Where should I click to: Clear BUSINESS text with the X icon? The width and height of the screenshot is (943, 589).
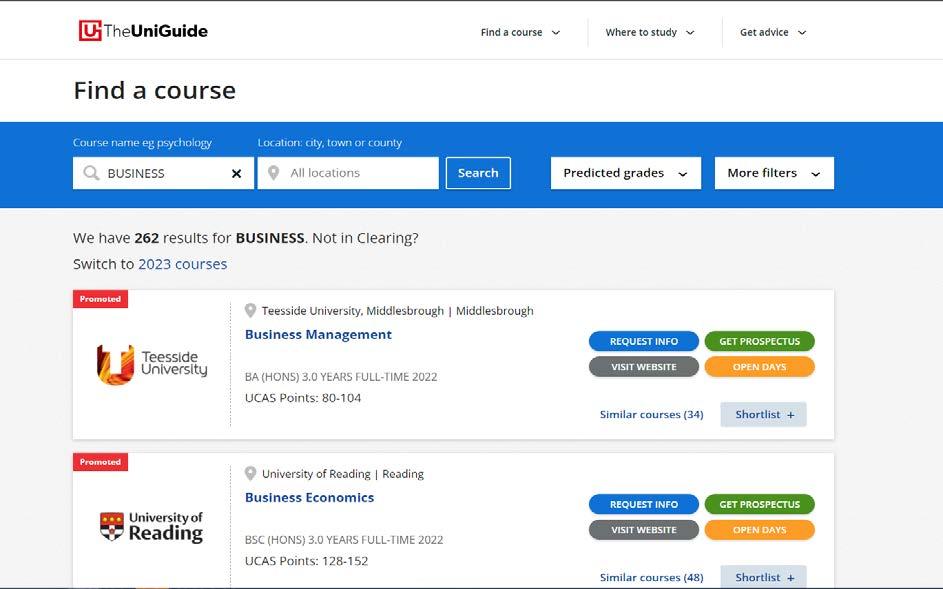pyautogui.click(x=236, y=173)
